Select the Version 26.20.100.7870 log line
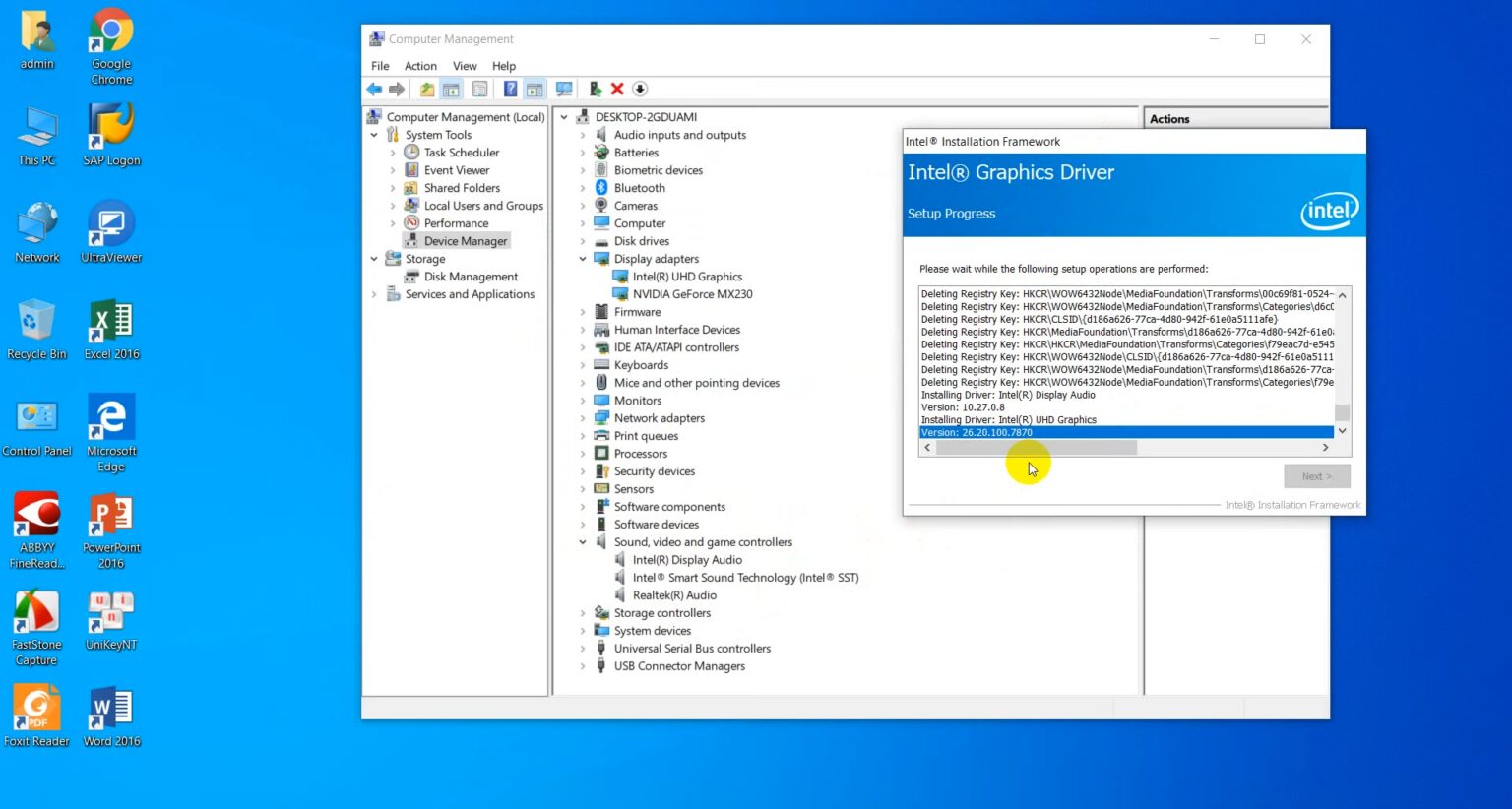Viewport: 1512px width, 809px height. coord(1083,432)
